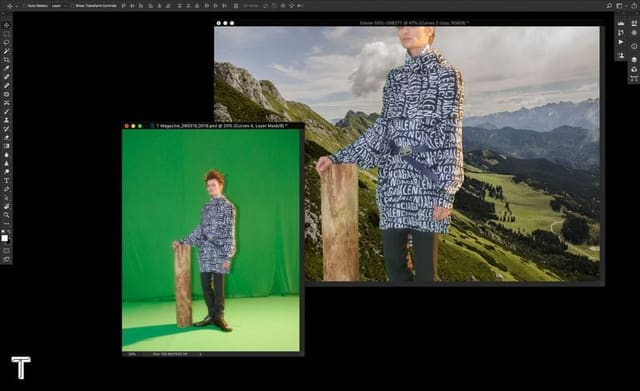Select the History Brush tool
Image resolution: width=640 pixels, height=391 pixels.
[x=7, y=129]
